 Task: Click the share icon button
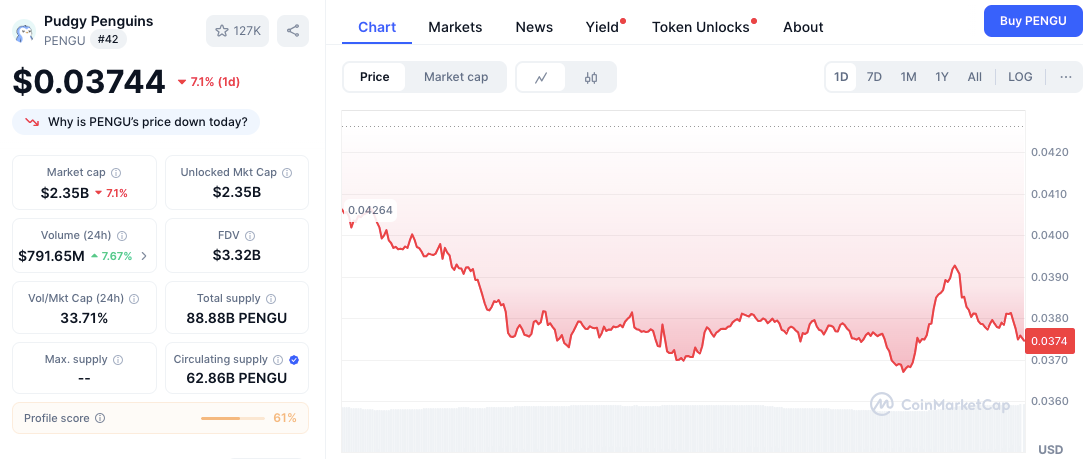coord(293,31)
